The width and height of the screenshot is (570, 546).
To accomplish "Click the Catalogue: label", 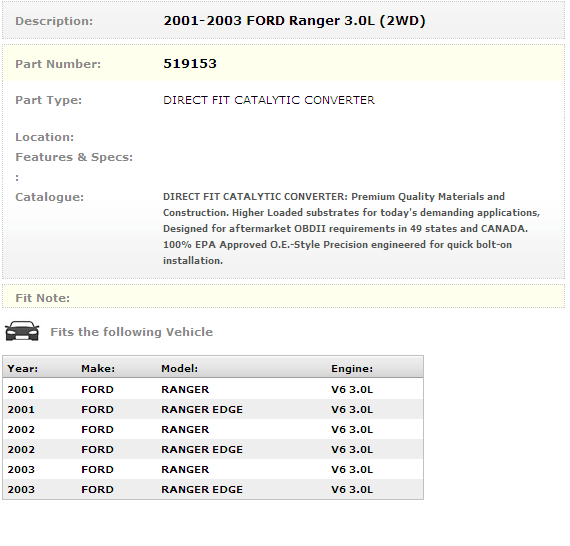I will point(49,197).
